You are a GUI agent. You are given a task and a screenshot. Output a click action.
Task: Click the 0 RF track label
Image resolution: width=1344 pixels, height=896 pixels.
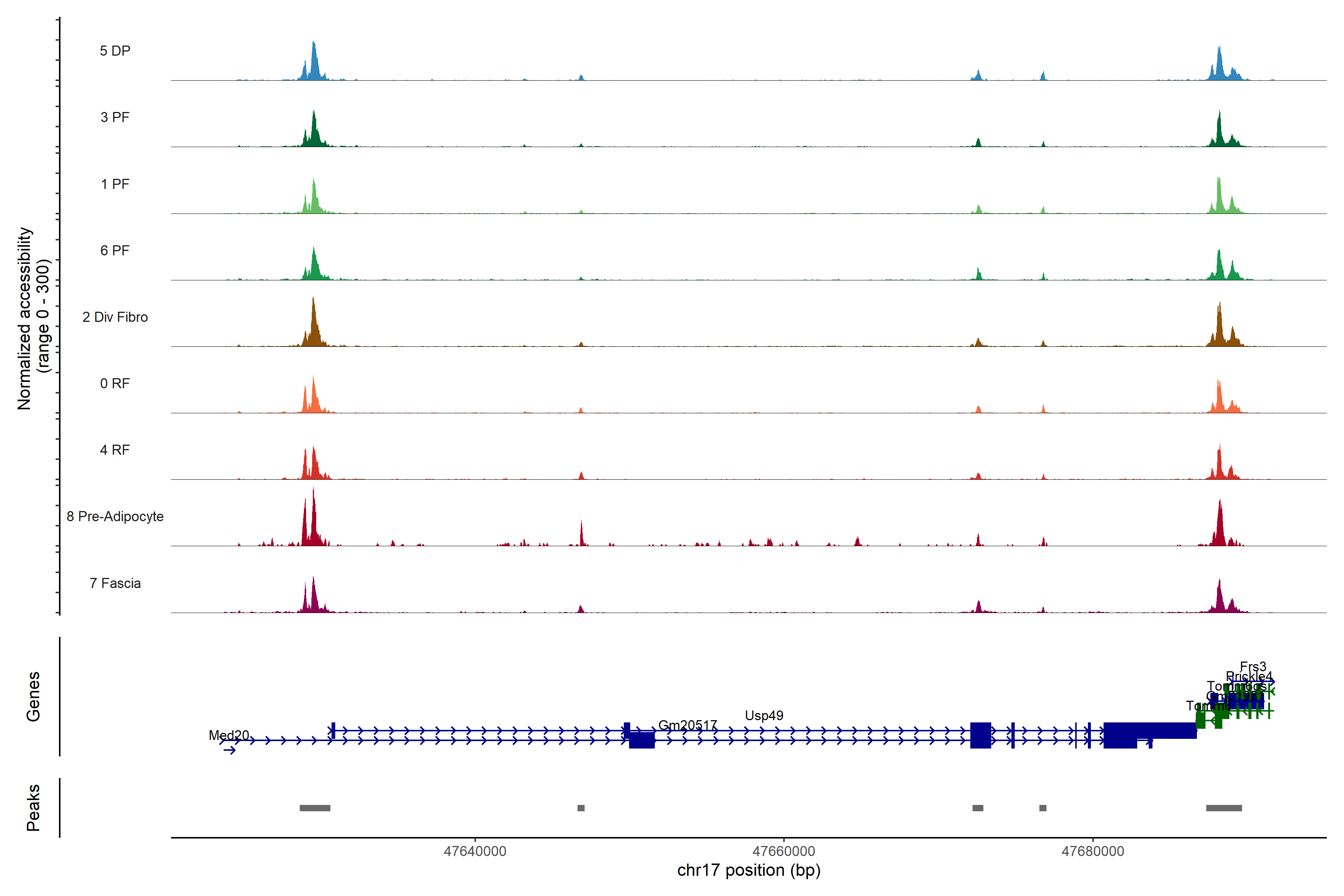pyautogui.click(x=115, y=383)
